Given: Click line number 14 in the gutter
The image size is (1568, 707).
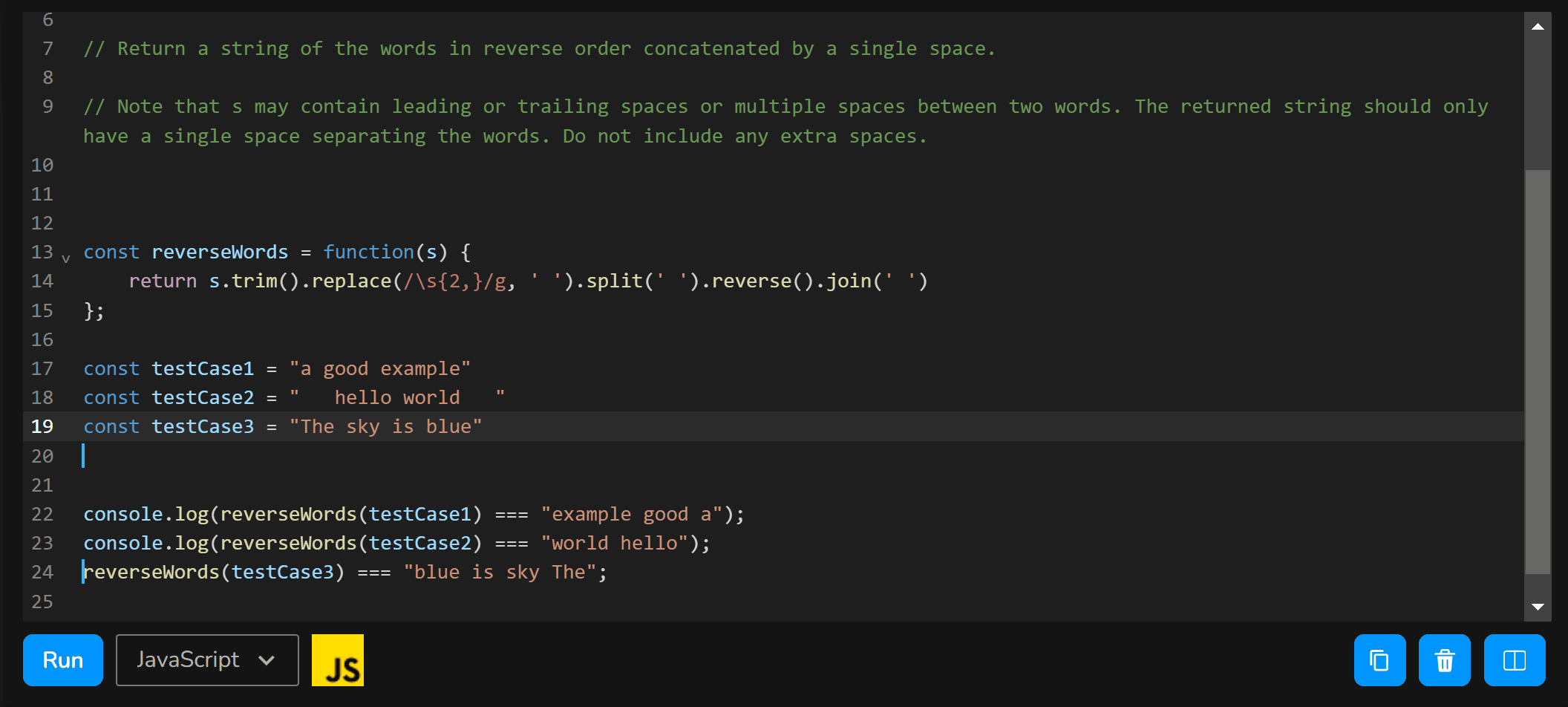Looking at the screenshot, I should 42,281.
